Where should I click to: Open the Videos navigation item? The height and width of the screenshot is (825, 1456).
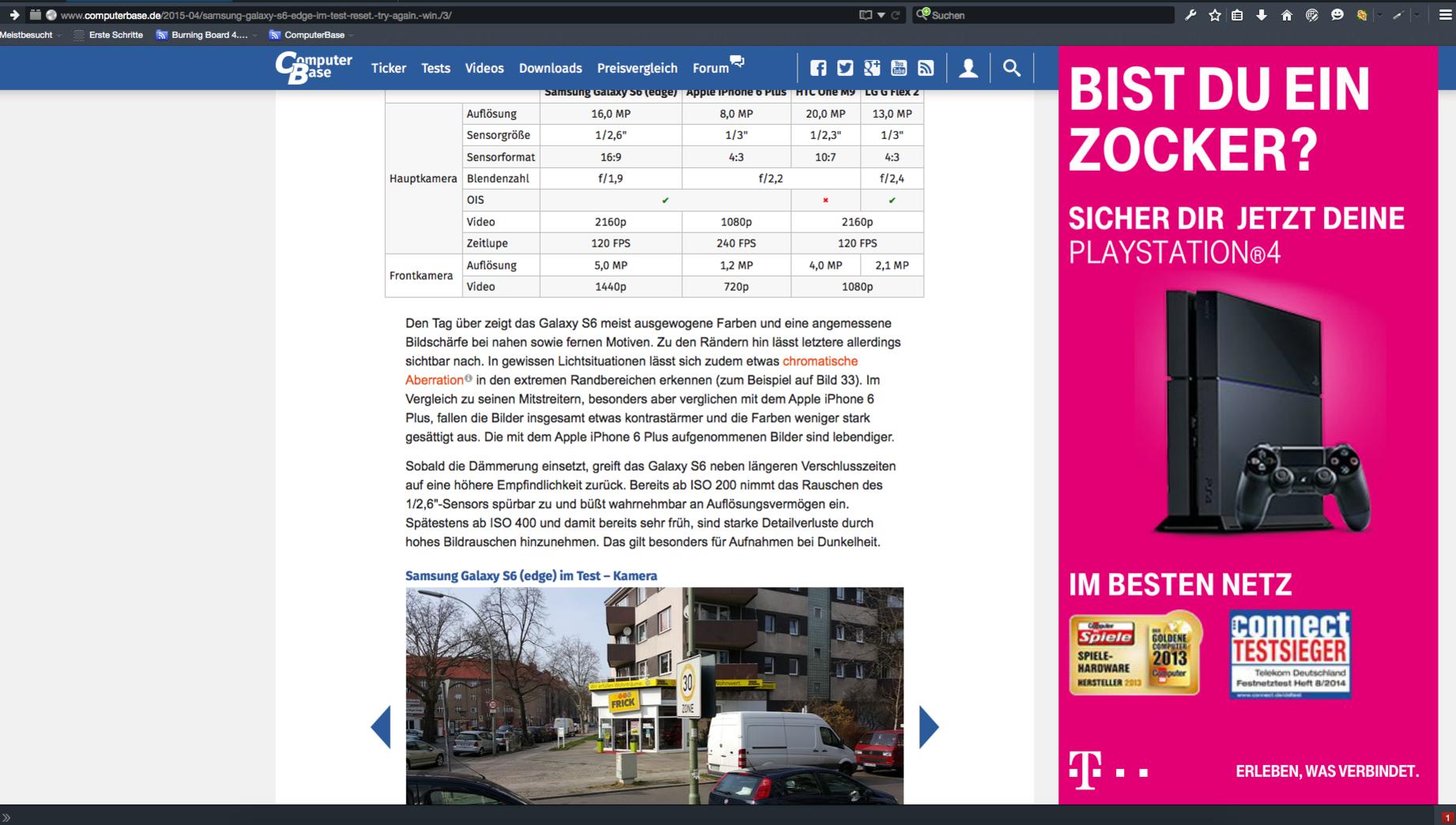pyautogui.click(x=485, y=68)
